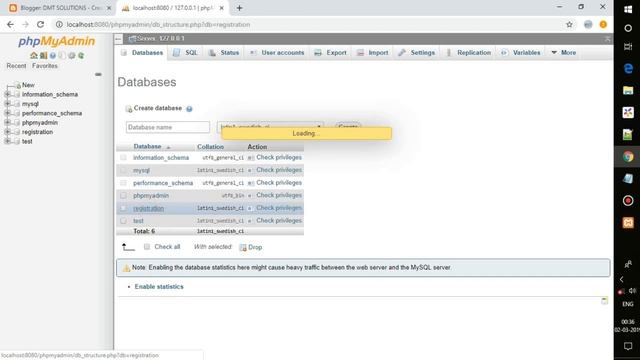The height and width of the screenshot is (360, 640).
Task: Open File Explorer from taskbar
Action: pos(628,90)
